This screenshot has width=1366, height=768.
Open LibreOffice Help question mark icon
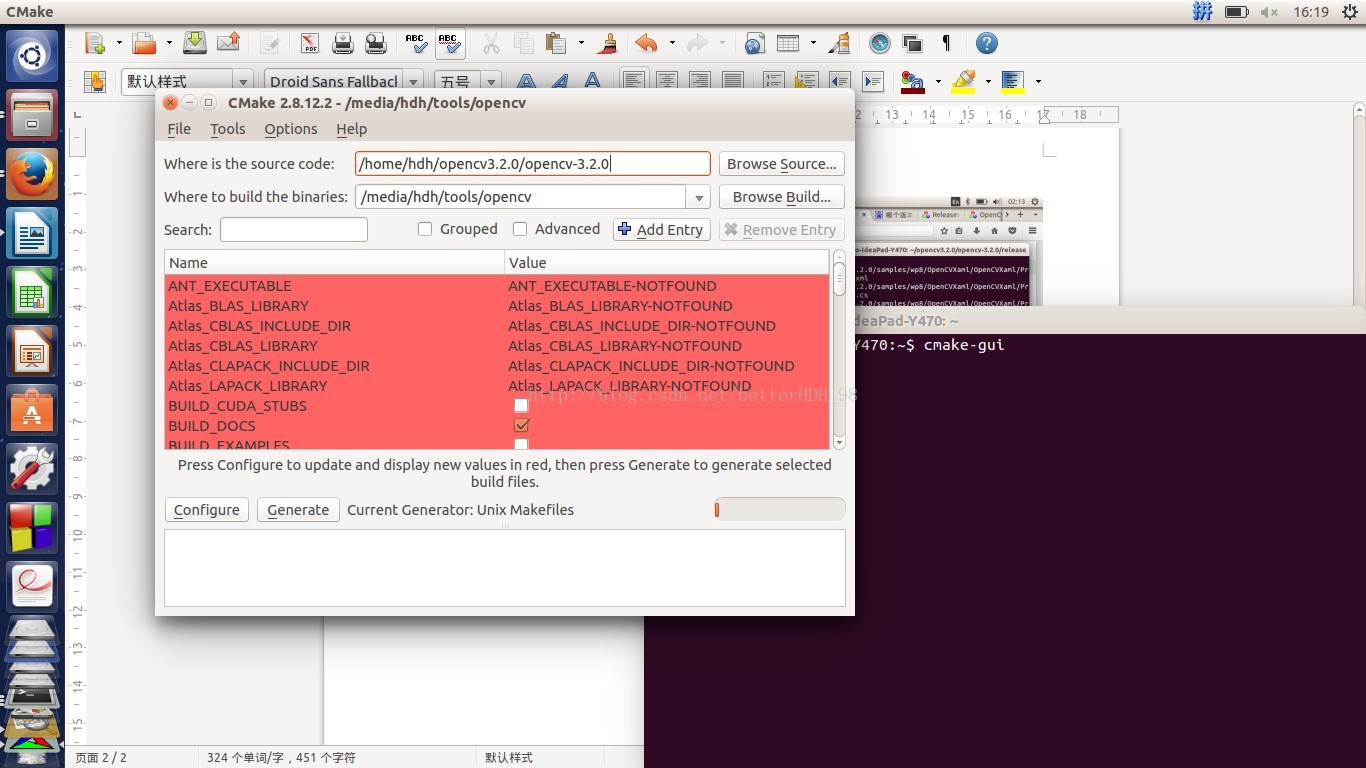pyautogui.click(x=987, y=43)
